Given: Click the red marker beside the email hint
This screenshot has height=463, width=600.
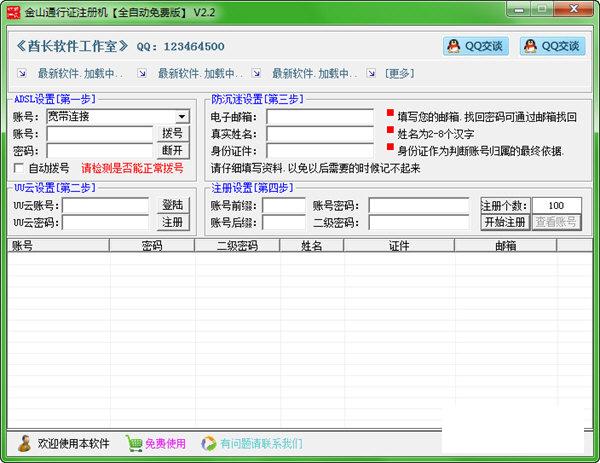Looking at the screenshot, I should coord(390,114).
